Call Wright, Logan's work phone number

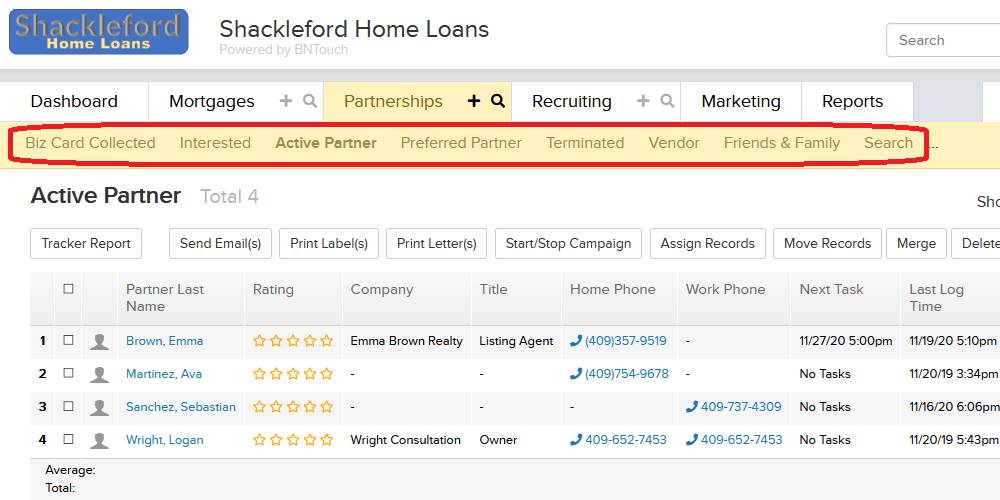735,441
